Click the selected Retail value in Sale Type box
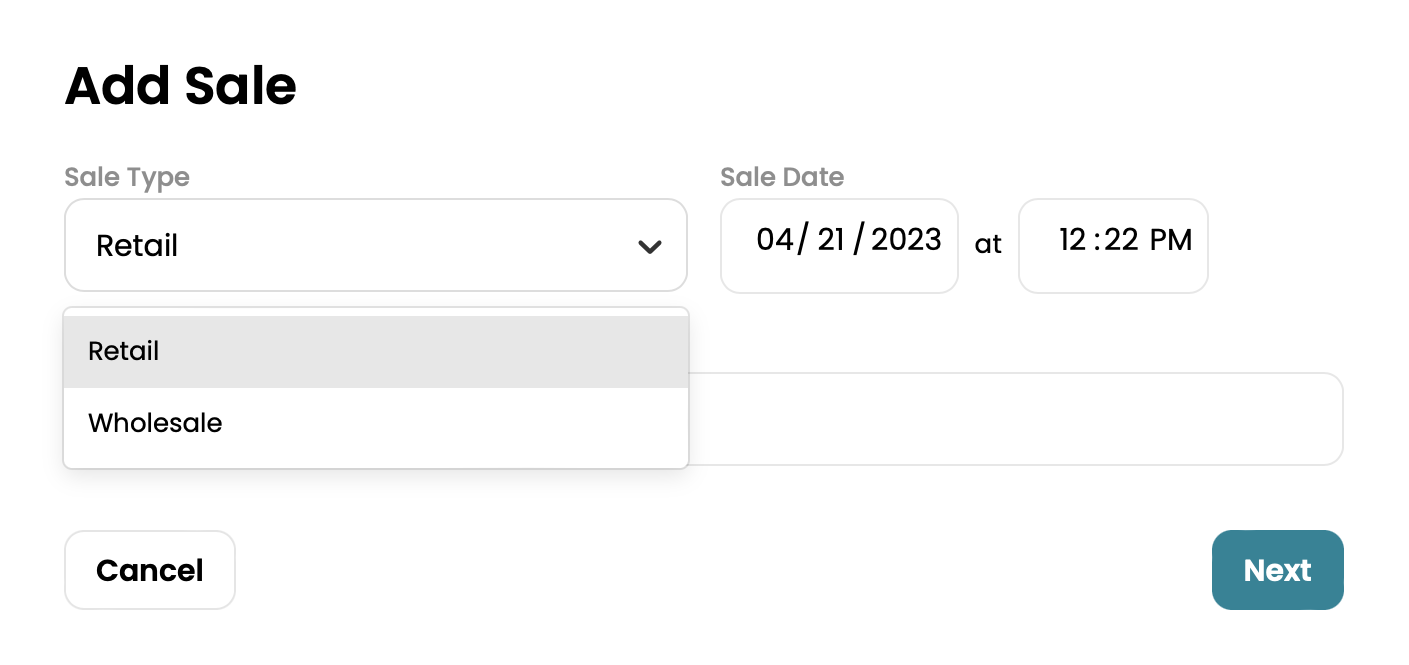 (x=137, y=246)
